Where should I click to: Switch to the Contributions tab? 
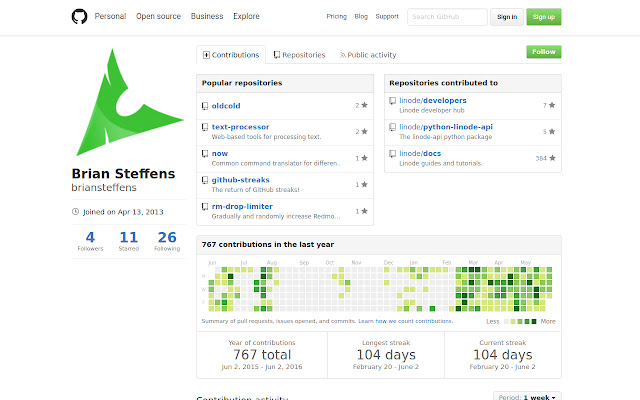click(231, 55)
